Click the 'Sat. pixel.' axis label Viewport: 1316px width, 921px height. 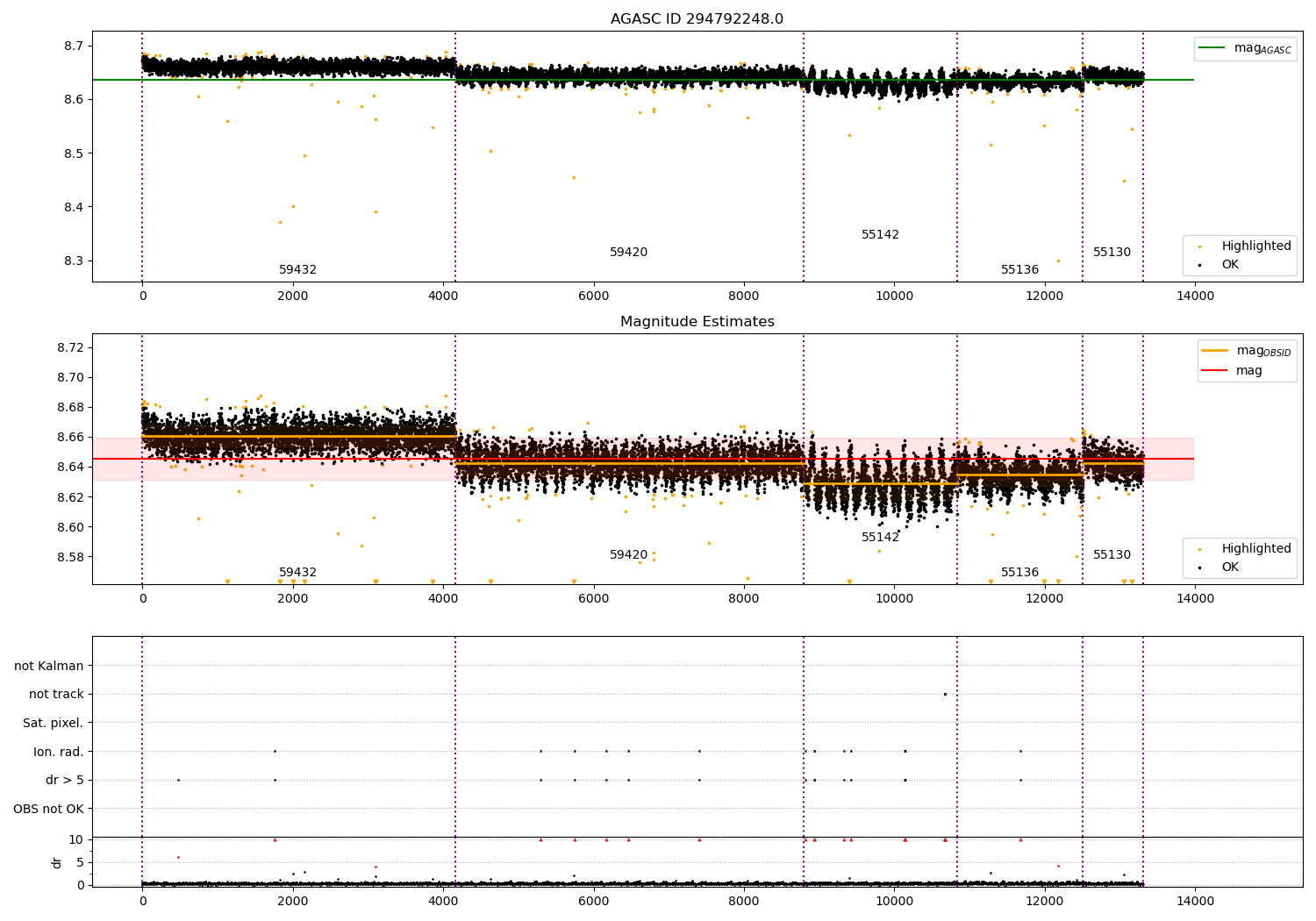pyautogui.click(x=54, y=724)
